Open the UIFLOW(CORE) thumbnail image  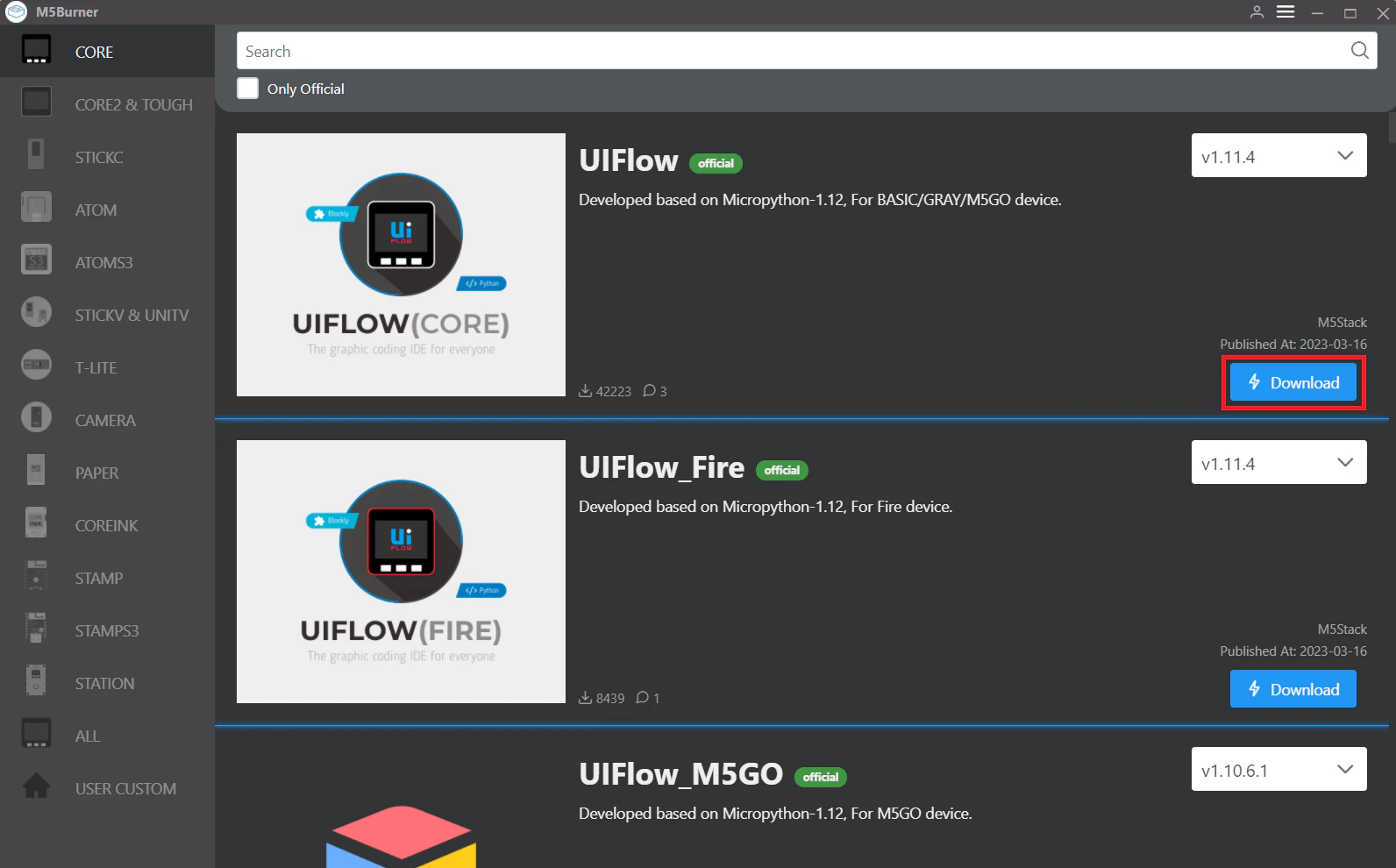pyautogui.click(x=401, y=265)
